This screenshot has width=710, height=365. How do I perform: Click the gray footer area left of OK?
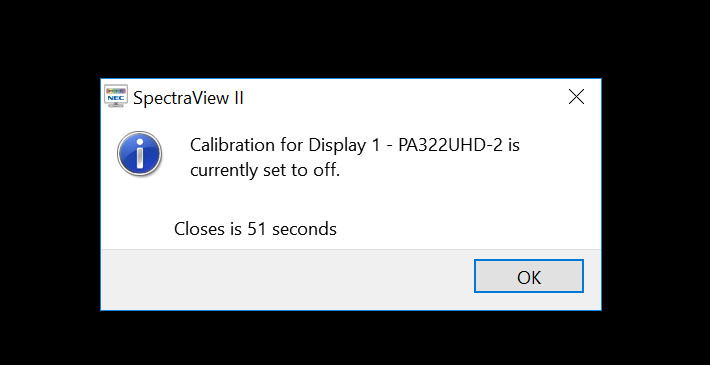point(285,279)
